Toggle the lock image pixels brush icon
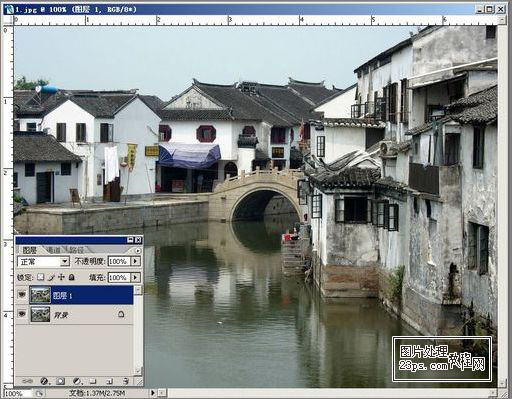This screenshot has height=399, width=512. [x=51, y=277]
